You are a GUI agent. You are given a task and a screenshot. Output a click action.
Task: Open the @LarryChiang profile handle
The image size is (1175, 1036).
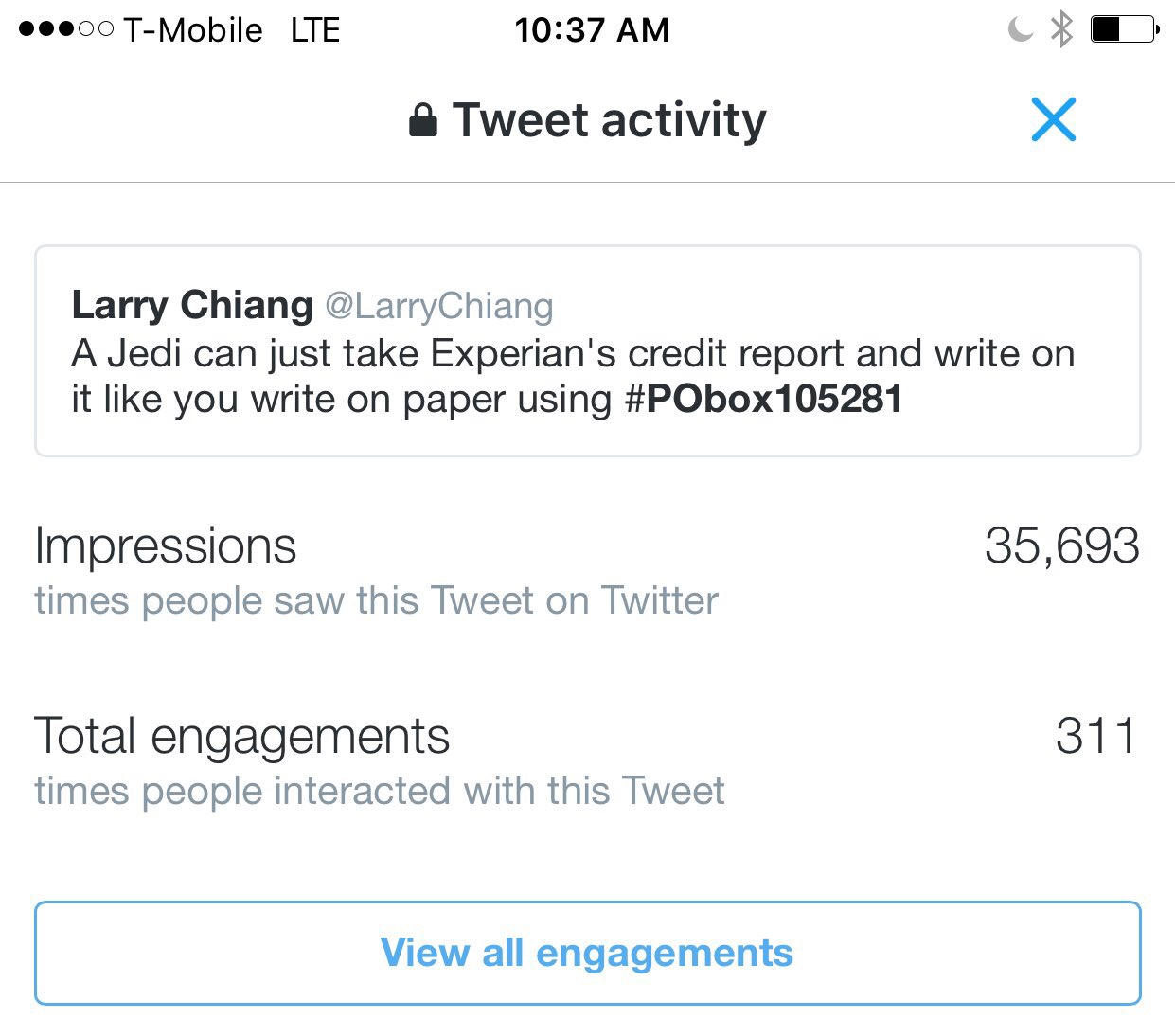[439, 306]
